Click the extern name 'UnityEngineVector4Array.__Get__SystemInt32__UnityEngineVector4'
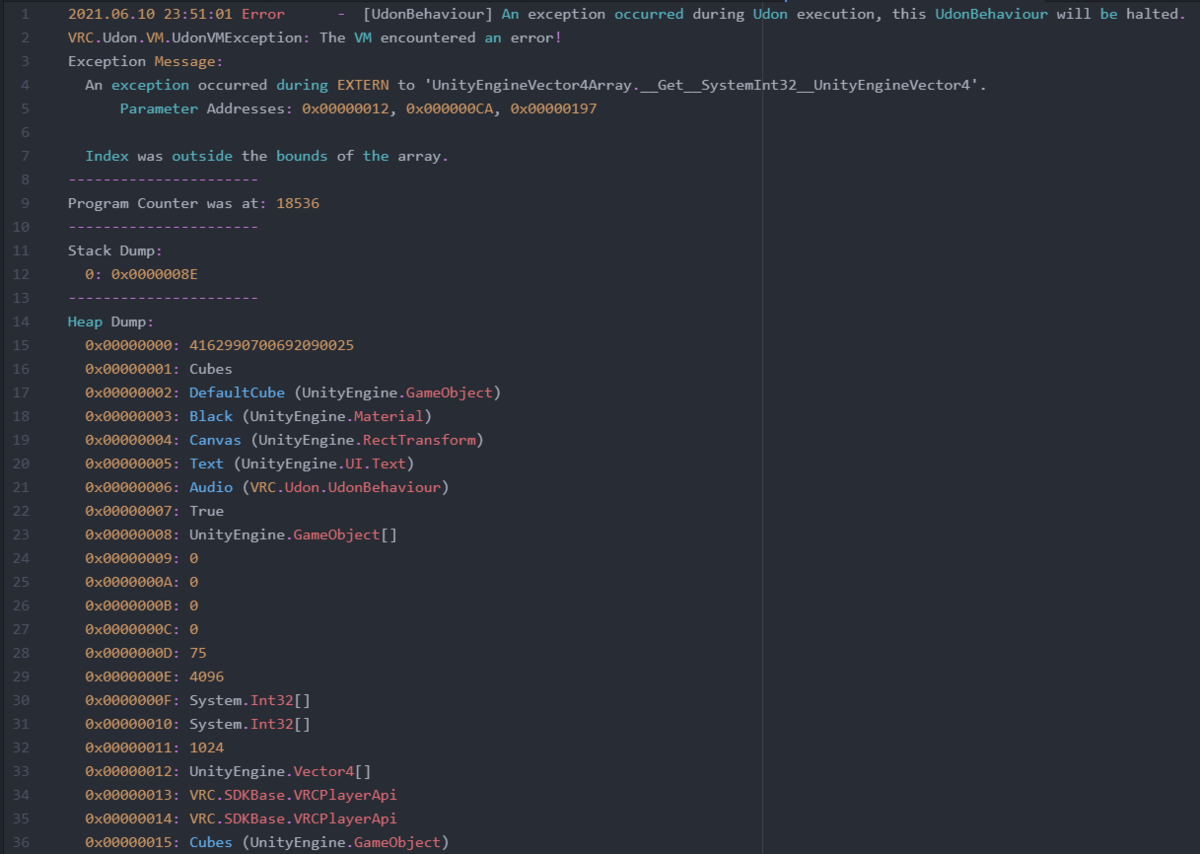Screen dimensions: 1200x854 (702, 86)
